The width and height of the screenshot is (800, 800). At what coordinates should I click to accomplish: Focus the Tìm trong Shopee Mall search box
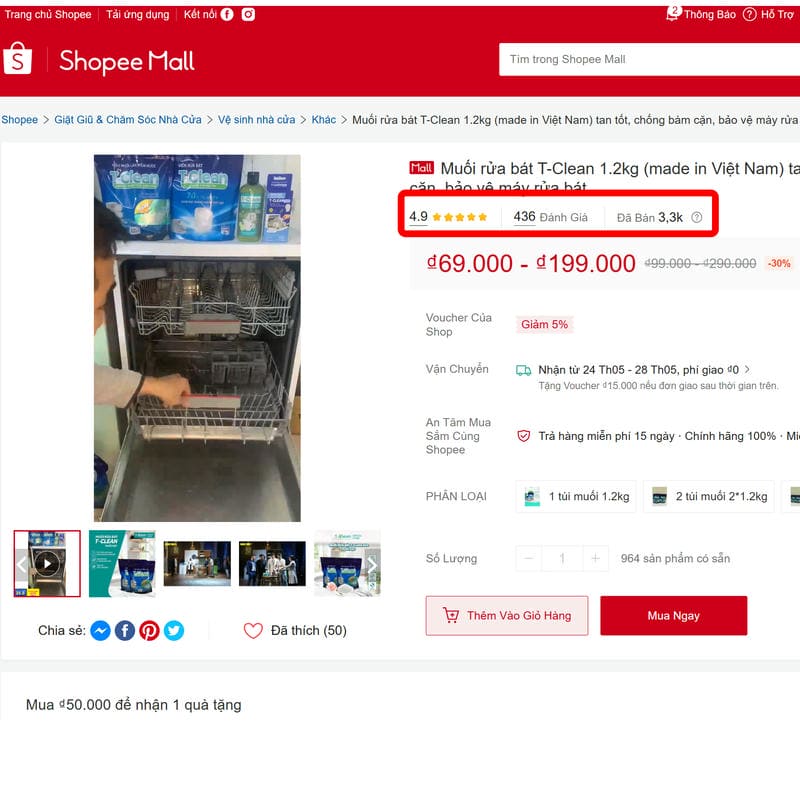point(649,59)
